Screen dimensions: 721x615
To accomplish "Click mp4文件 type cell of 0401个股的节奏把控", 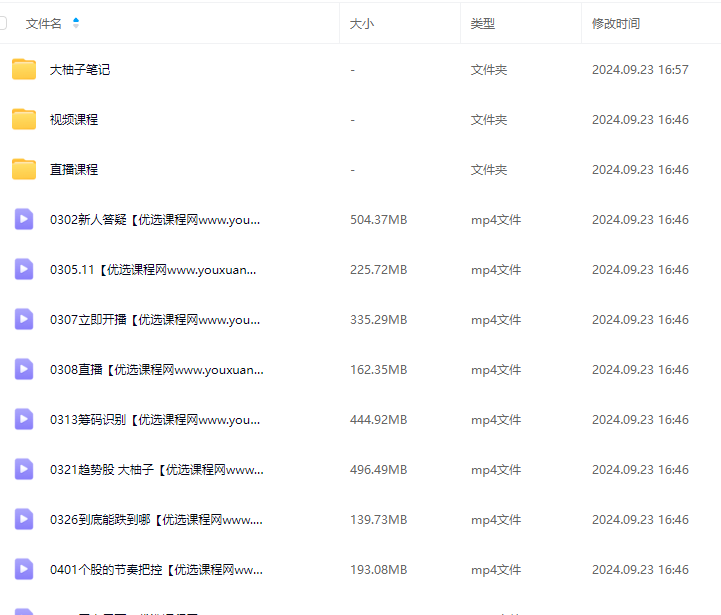I will tap(496, 570).
